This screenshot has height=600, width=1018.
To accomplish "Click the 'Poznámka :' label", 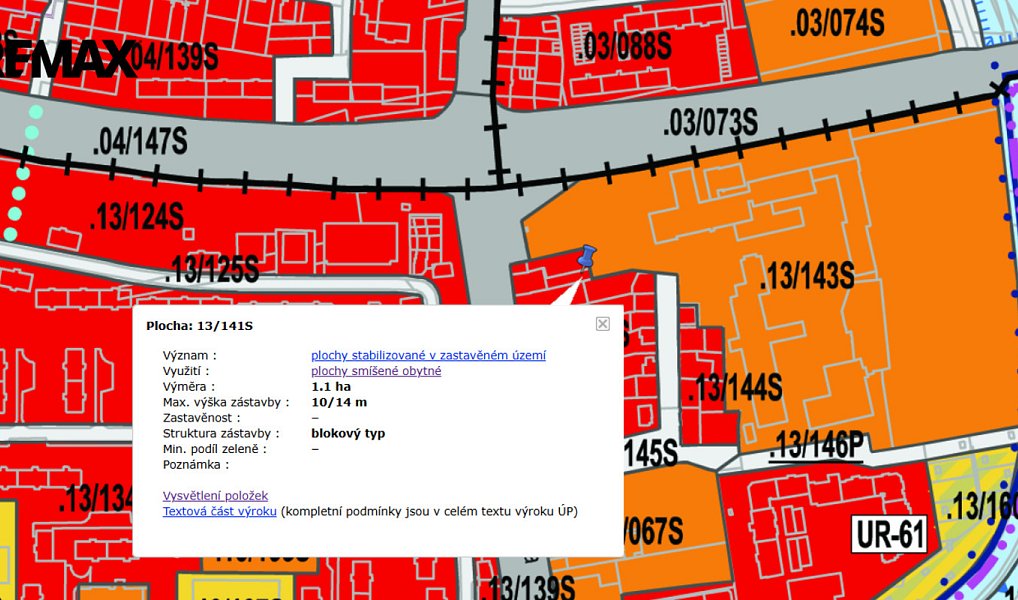I will click(196, 464).
